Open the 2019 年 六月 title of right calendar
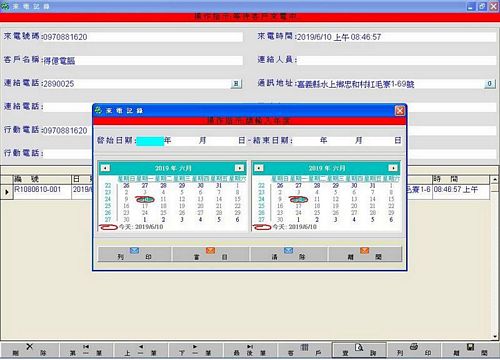500x360 pixels. point(327,168)
